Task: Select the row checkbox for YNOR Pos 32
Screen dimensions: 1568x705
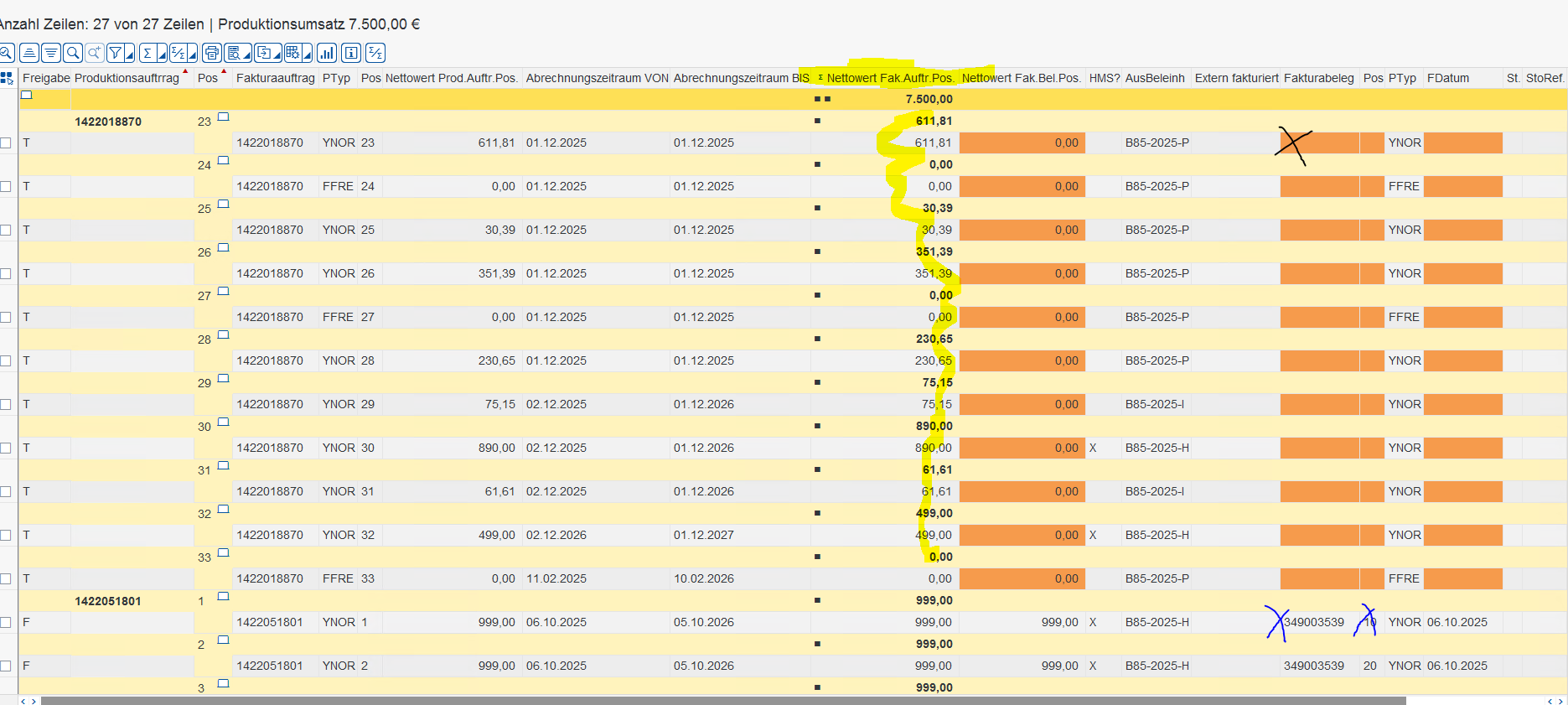Action: pos(6,535)
